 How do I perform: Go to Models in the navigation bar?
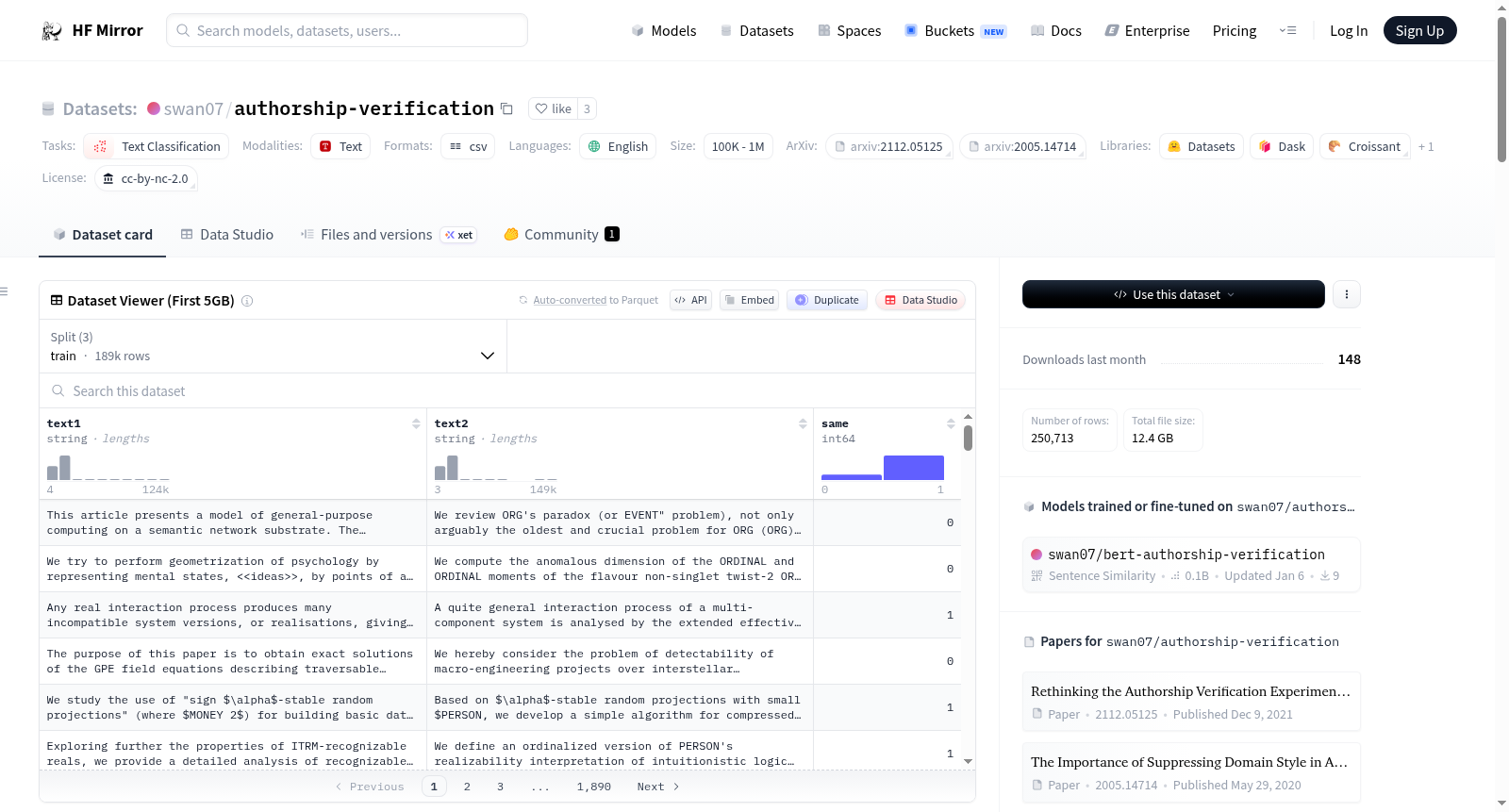(x=664, y=31)
